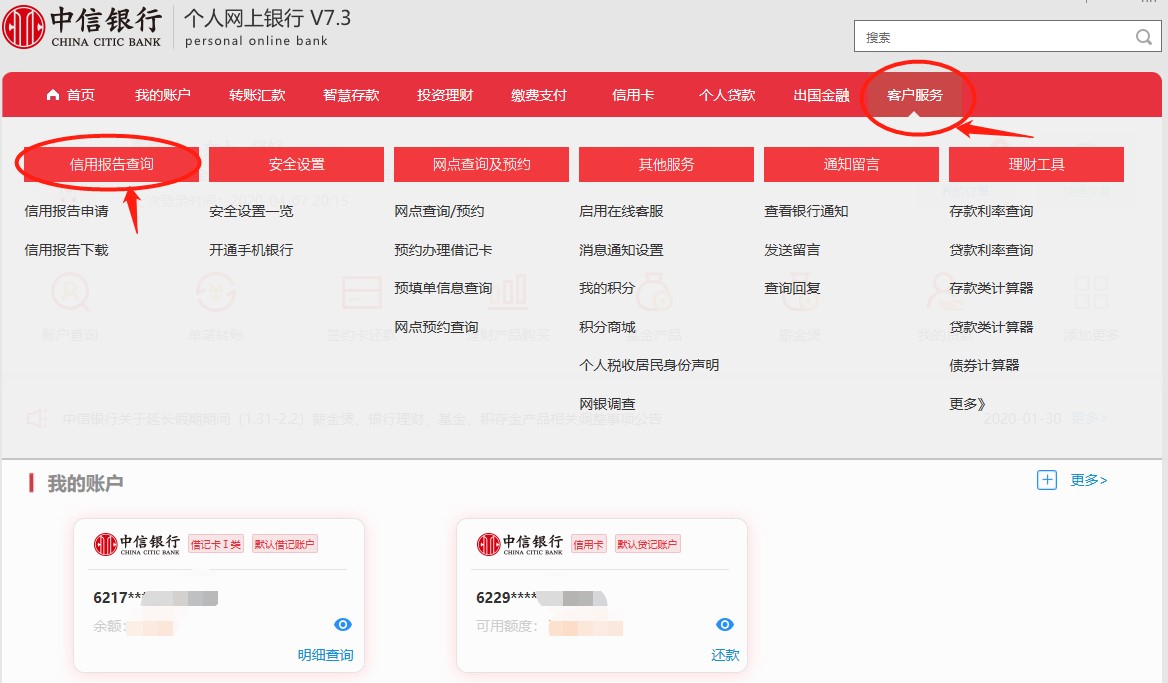
Task: Show credit limit with eye icon on 6229 card
Action: [725, 624]
